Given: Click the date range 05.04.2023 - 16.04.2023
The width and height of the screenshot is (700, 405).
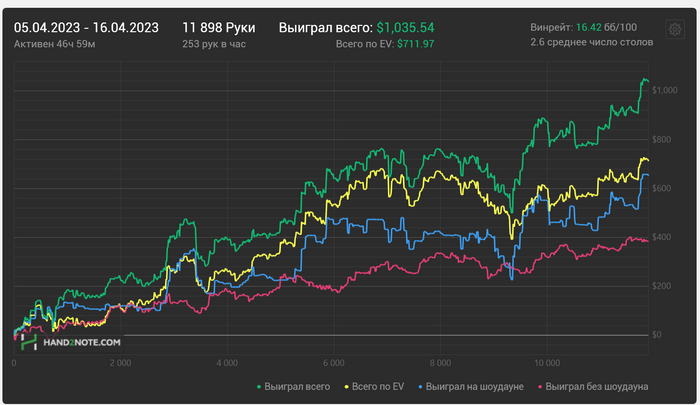Looking at the screenshot, I should click(86, 28).
